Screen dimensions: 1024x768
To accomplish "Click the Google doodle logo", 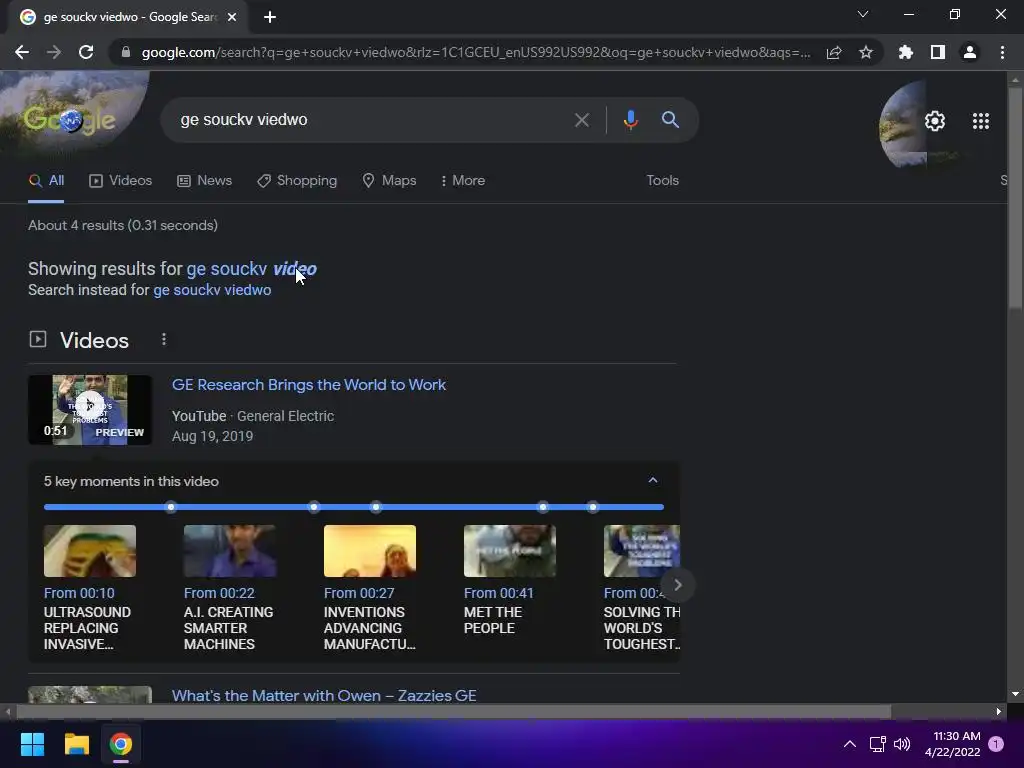I will (x=69, y=120).
